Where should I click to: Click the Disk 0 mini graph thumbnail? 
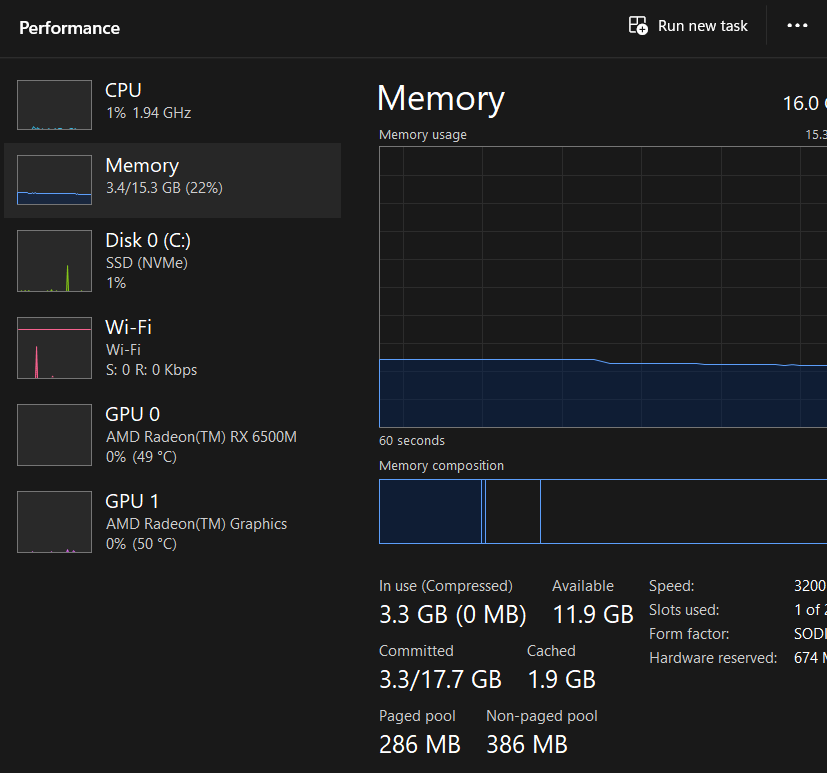[54, 260]
